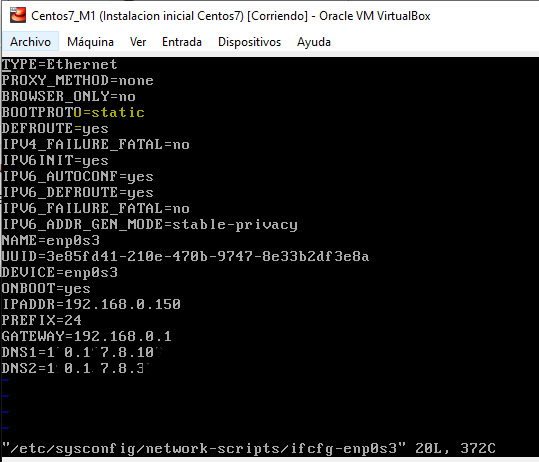The image size is (539, 462).
Task: Click the IPV6INIT=yes line
Action: tap(55, 161)
